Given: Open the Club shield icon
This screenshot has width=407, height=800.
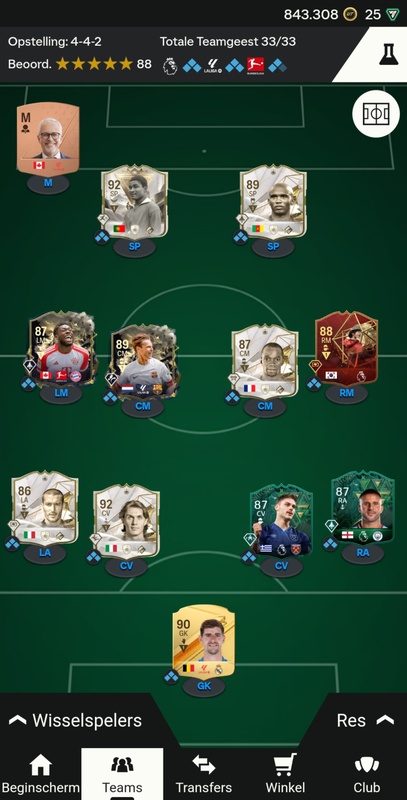Looking at the screenshot, I should [367, 765].
